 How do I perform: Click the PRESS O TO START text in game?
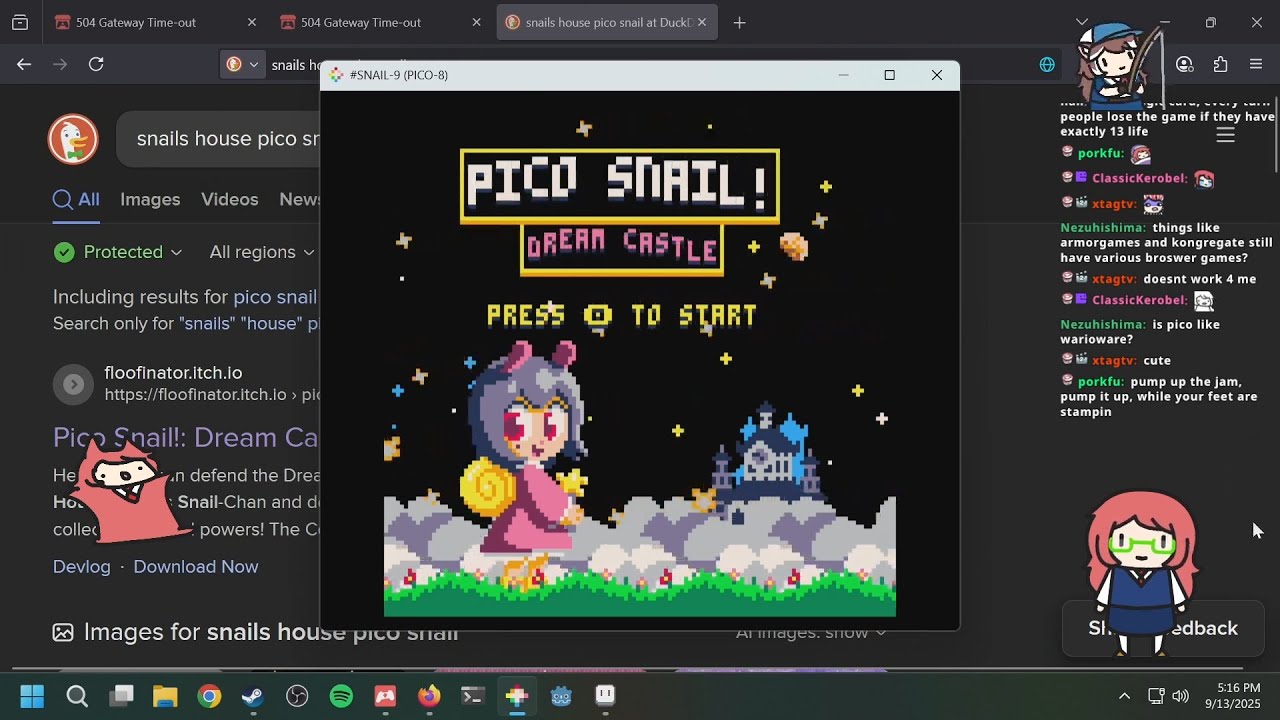621,316
